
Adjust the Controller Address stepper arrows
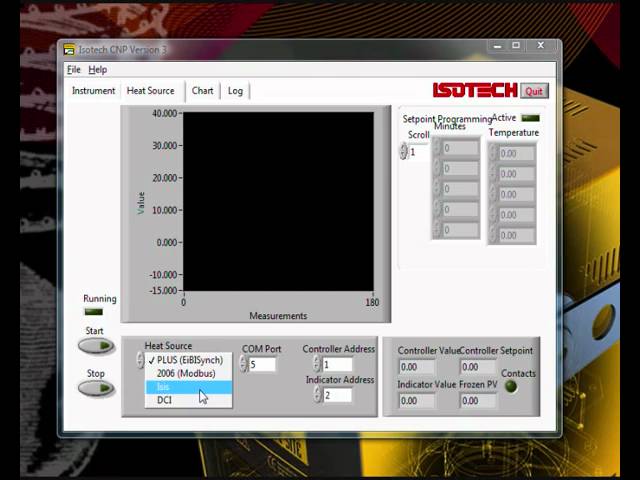[x=317, y=364]
